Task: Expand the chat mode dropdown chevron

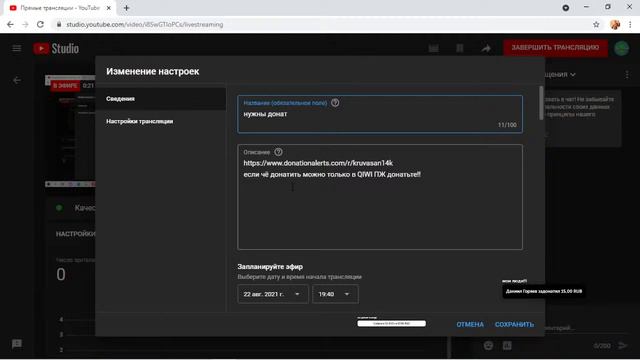Action: [x=573, y=75]
